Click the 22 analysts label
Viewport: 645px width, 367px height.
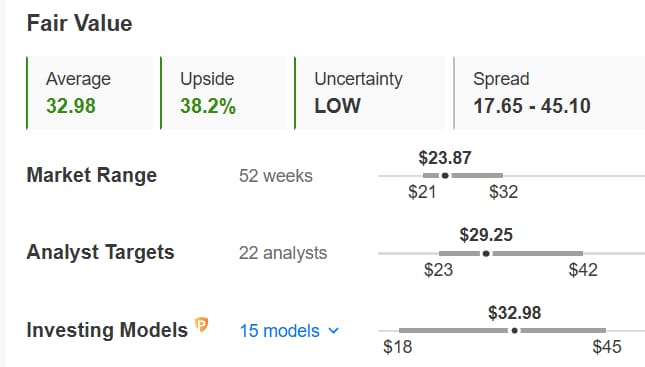[x=283, y=253]
